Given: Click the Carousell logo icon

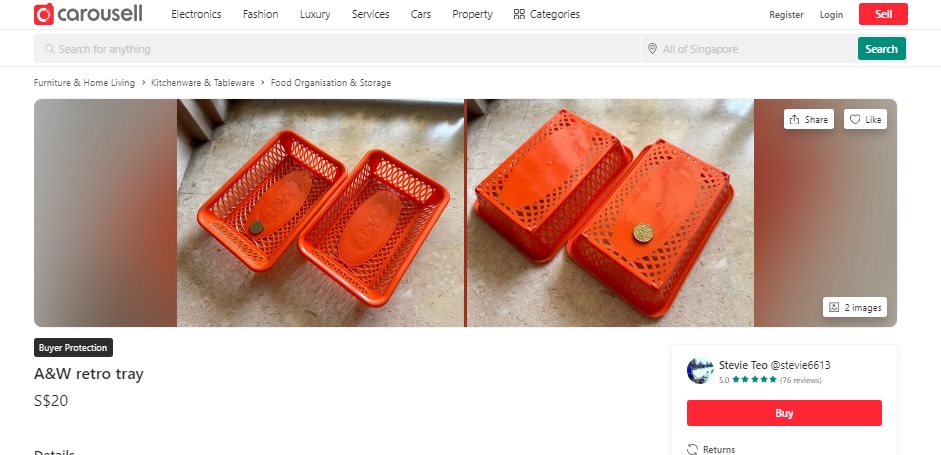Looking at the screenshot, I should [x=44, y=14].
